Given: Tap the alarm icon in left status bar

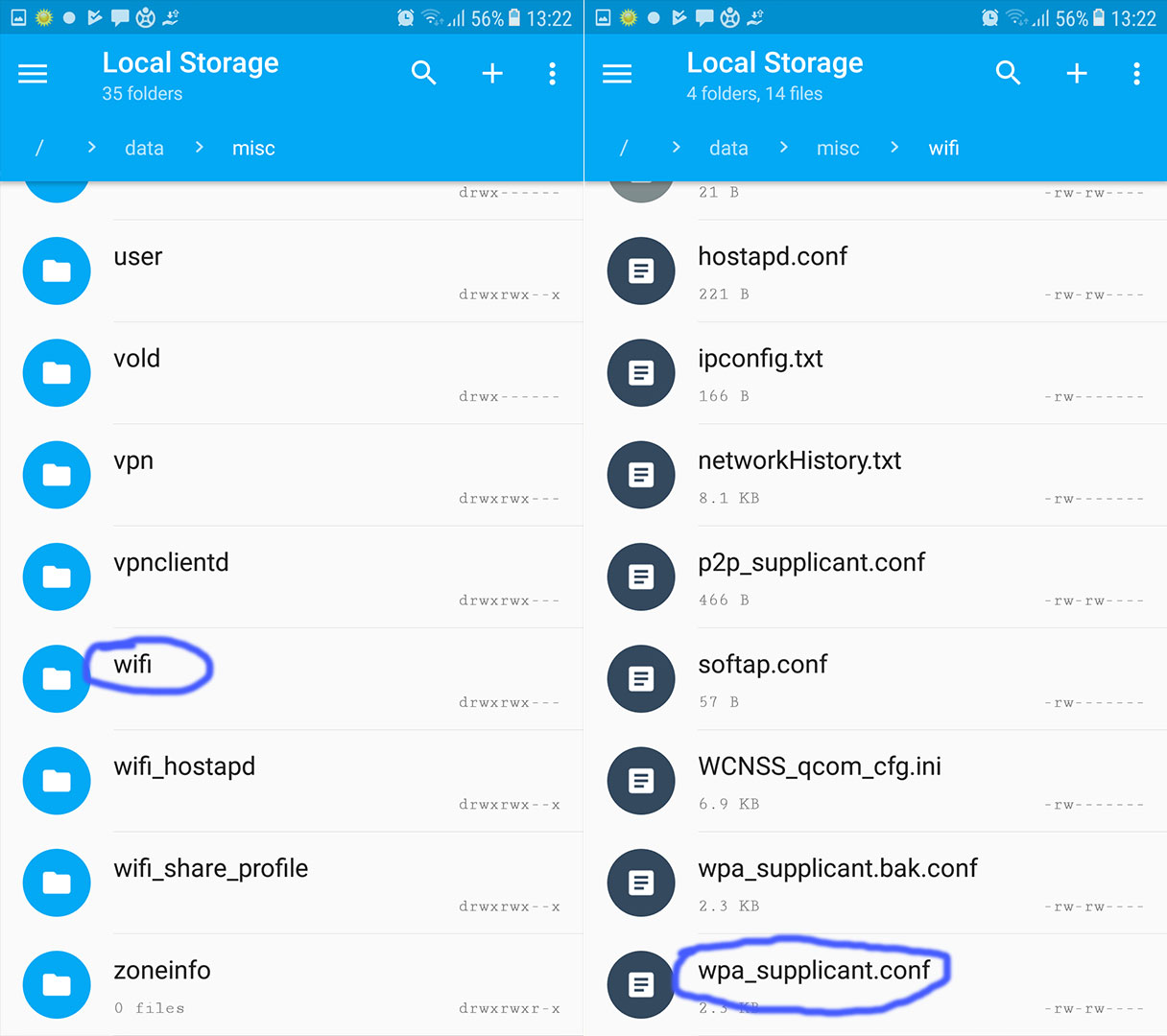Looking at the screenshot, I should (406, 17).
